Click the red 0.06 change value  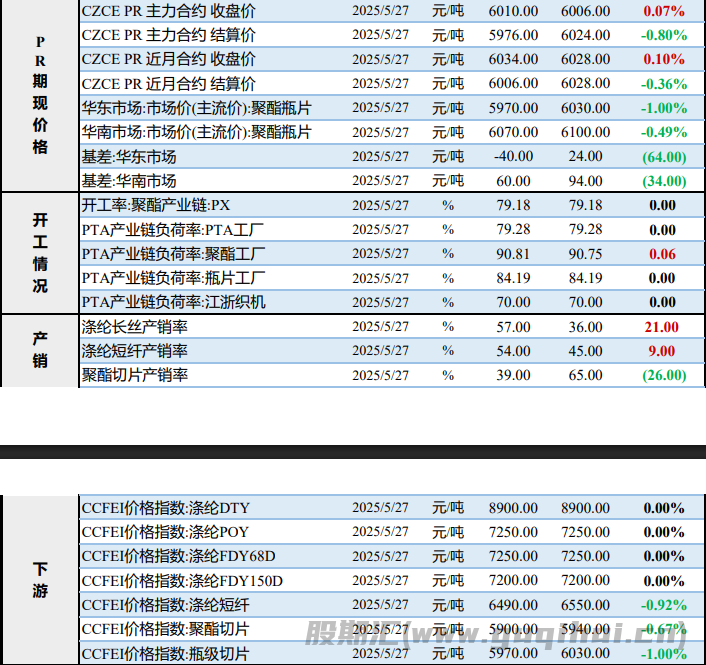coord(663,254)
